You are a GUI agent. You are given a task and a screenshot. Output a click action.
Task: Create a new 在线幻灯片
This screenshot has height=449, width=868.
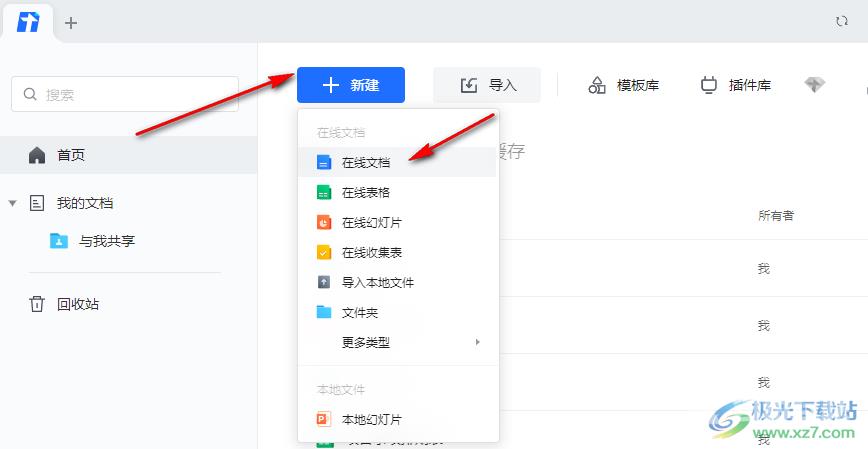(x=397, y=222)
